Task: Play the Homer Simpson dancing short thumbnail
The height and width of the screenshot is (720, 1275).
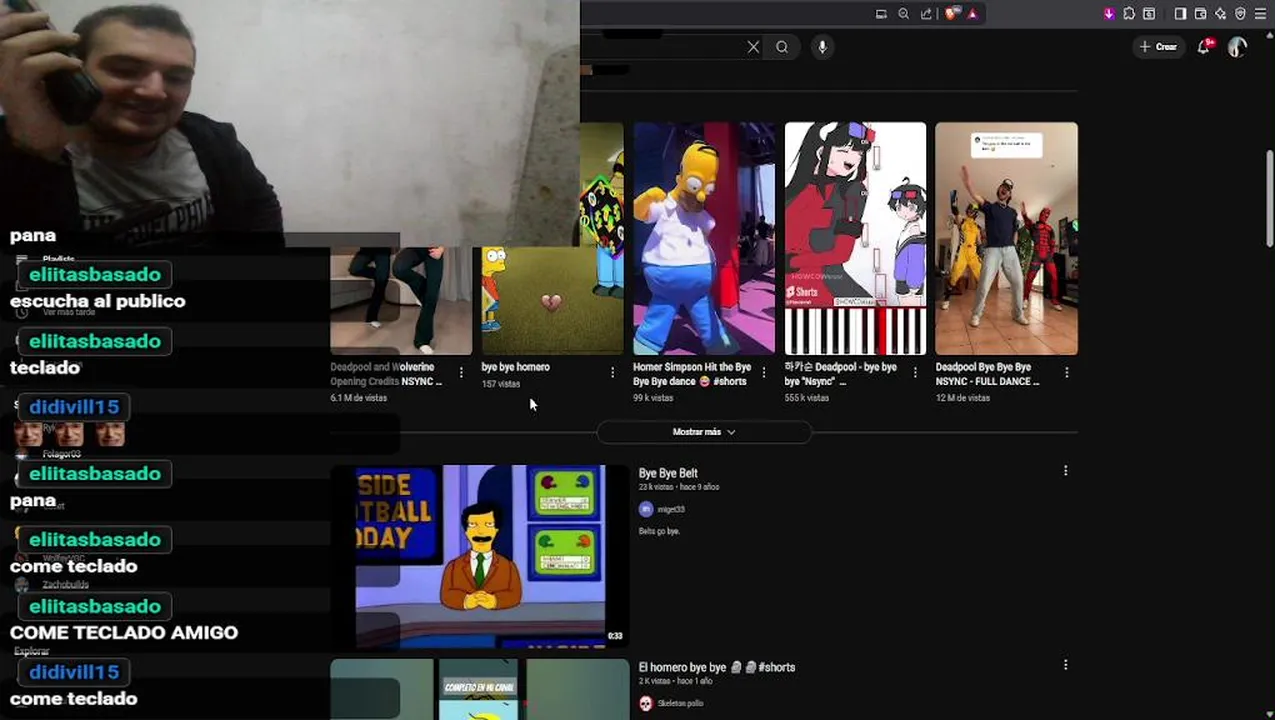Action: point(704,238)
